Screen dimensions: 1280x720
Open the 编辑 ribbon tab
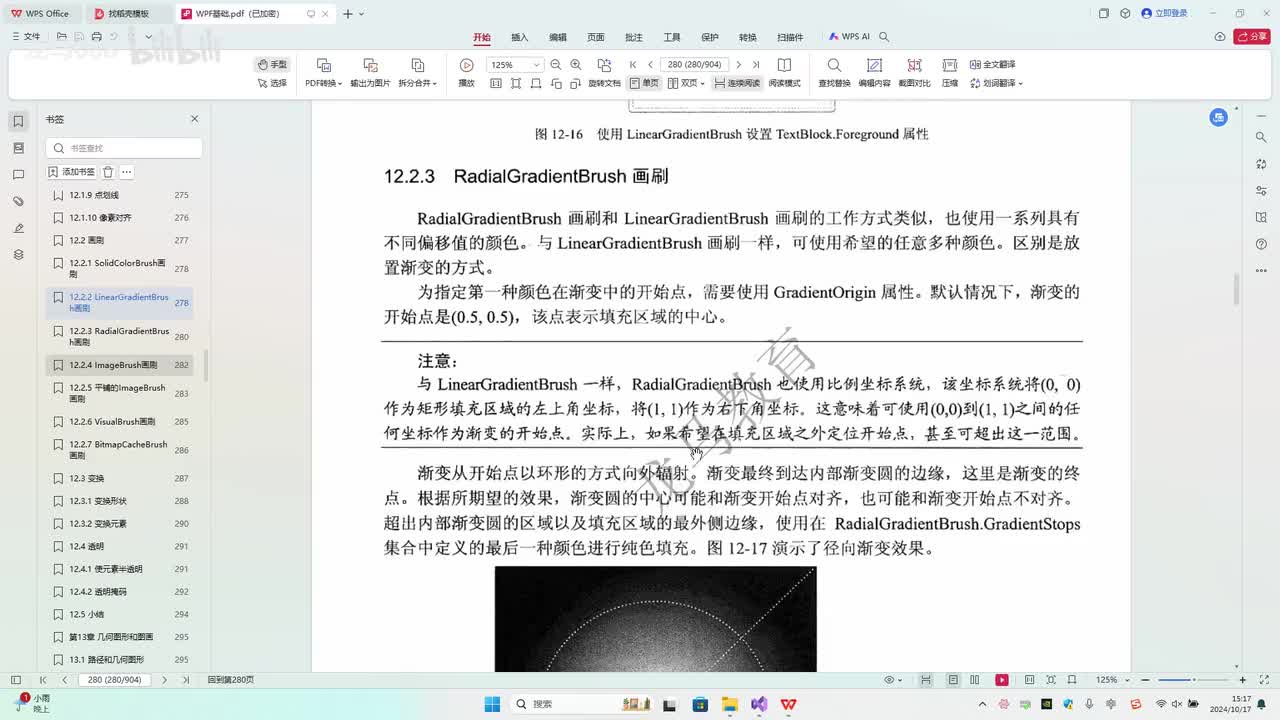pyautogui.click(x=558, y=37)
